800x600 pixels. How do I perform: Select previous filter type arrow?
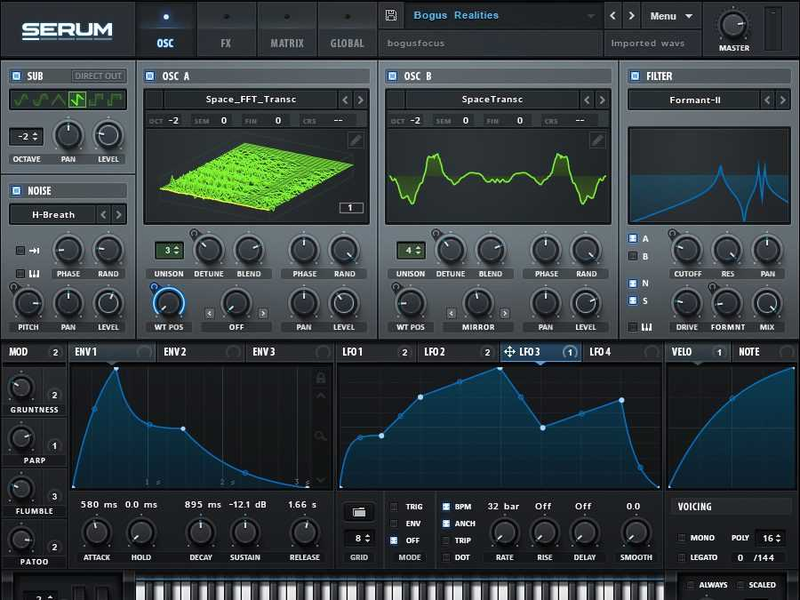768,100
